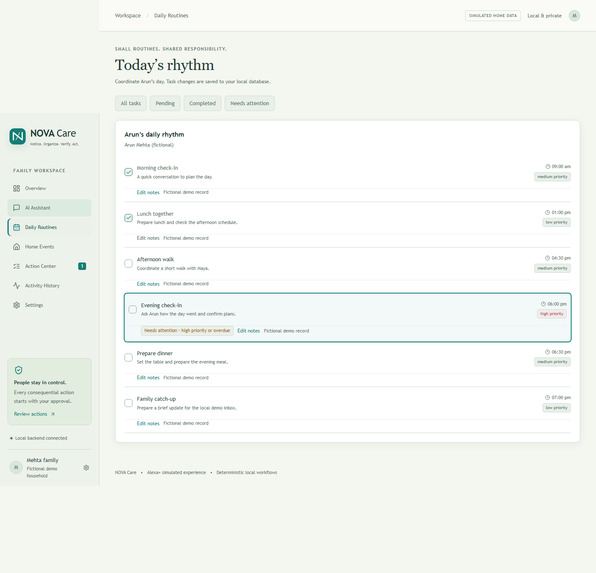
Task: Show the All tasks filter
Action: (x=131, y=103)
